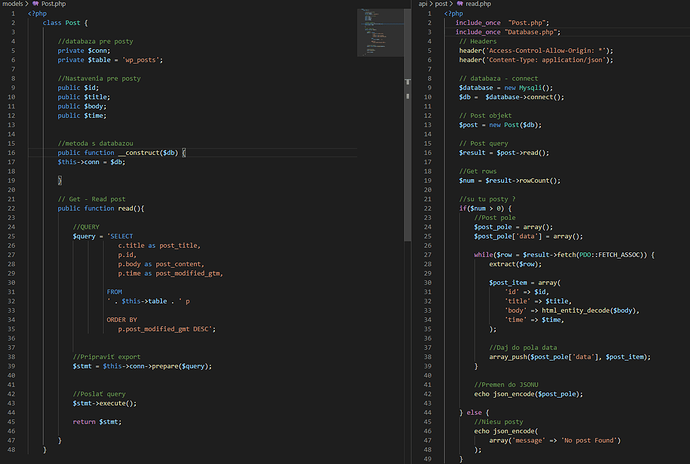
Task: Click 'p.time as post_modified_gtm,' in query
Action: click(170, 273)
